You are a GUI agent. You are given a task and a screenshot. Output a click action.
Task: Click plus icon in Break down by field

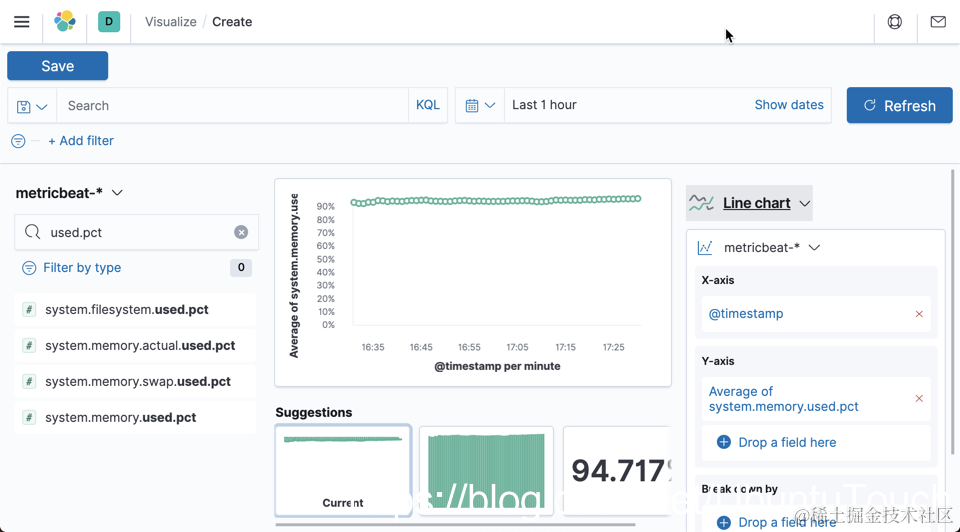click(723, 522)
